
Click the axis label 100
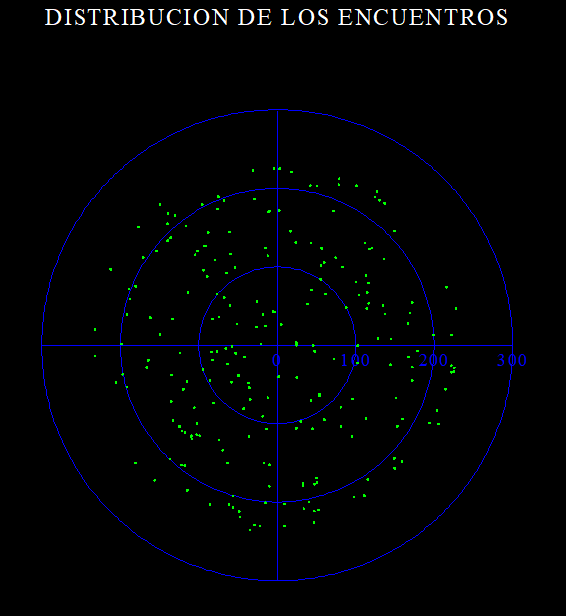click(355, 360)
